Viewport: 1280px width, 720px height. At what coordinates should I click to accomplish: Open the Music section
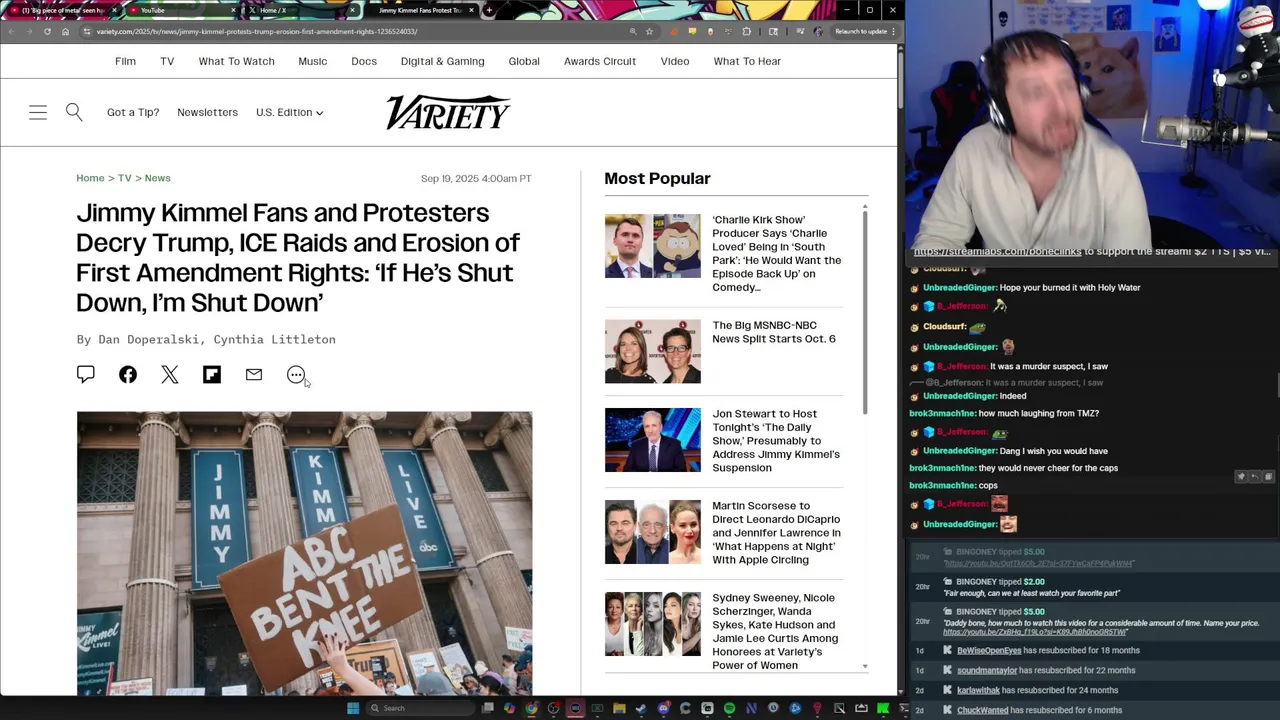312,61
